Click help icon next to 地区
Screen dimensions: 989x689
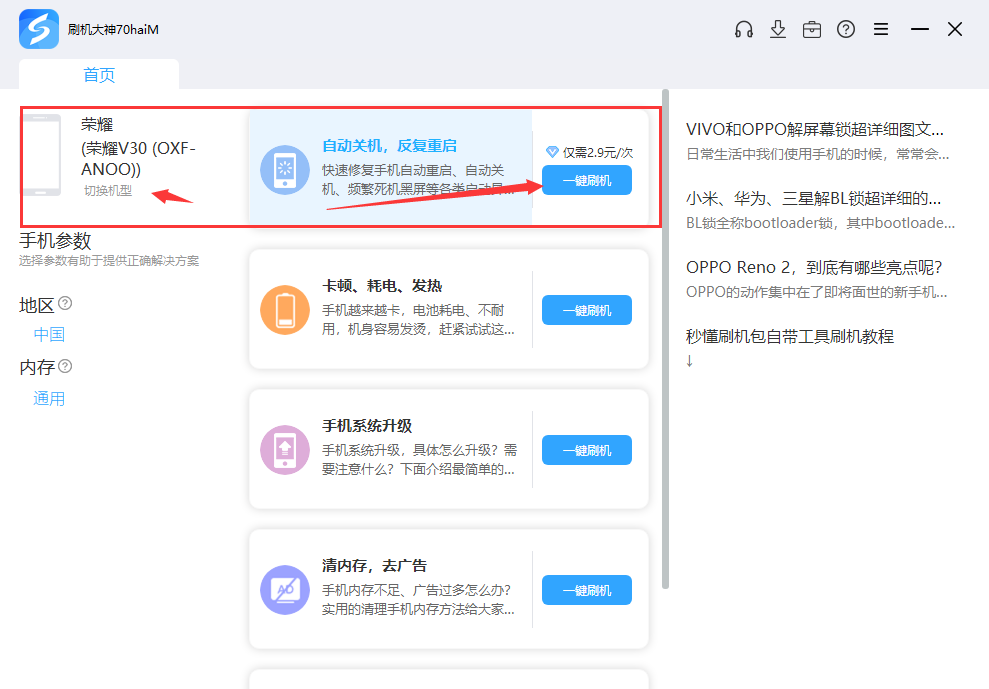[x=65, y=303]
